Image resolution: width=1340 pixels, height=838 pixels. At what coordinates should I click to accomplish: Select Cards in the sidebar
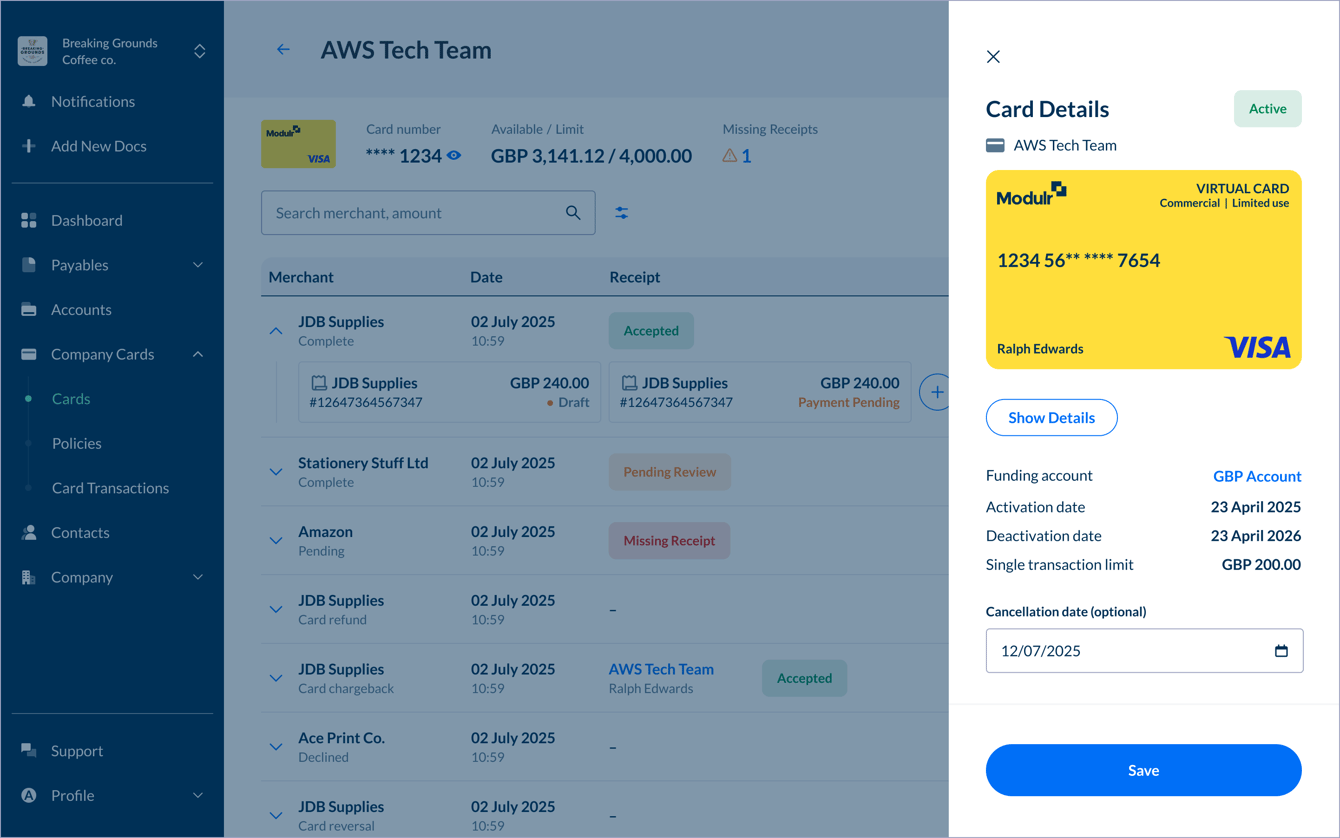point(71,399)
